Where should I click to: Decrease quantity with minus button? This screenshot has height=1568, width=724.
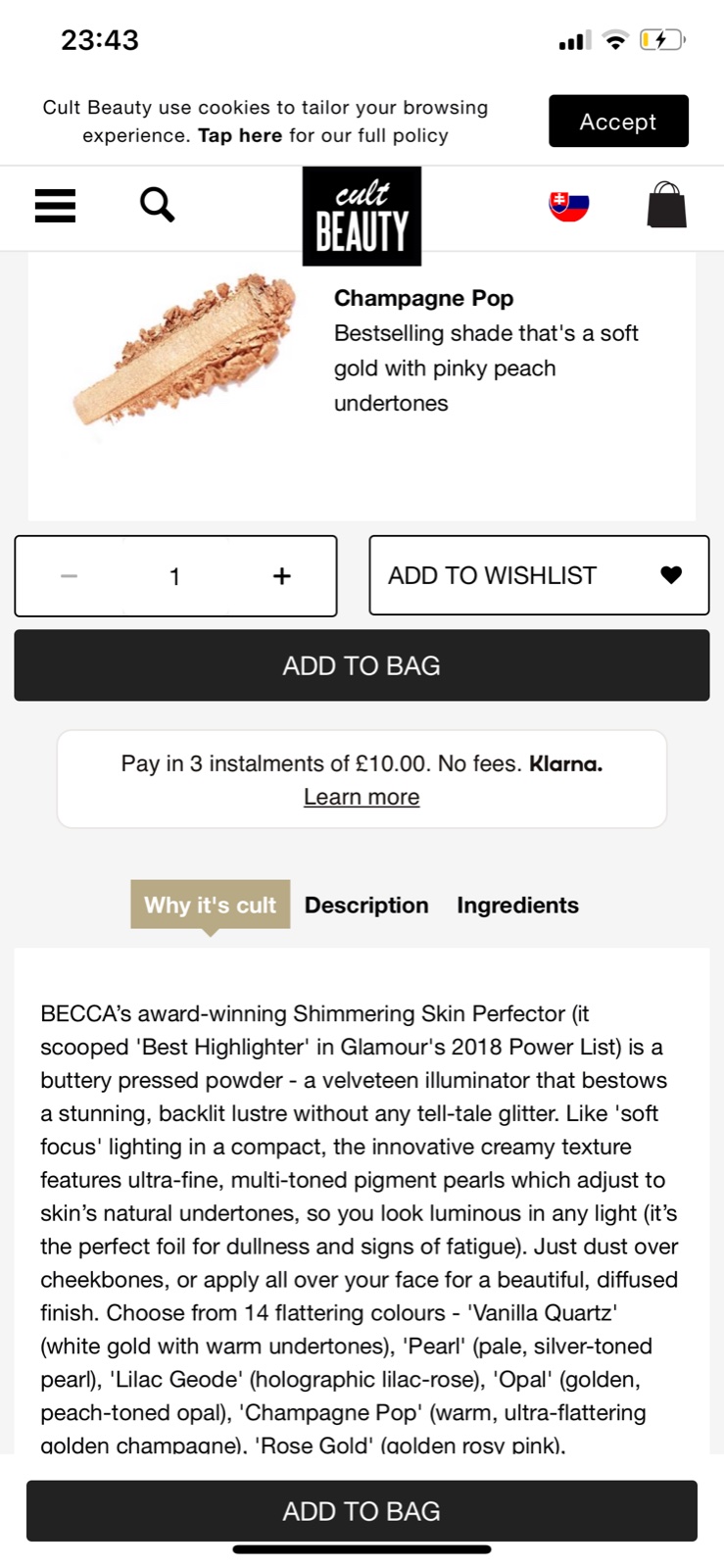coord(69,576)
